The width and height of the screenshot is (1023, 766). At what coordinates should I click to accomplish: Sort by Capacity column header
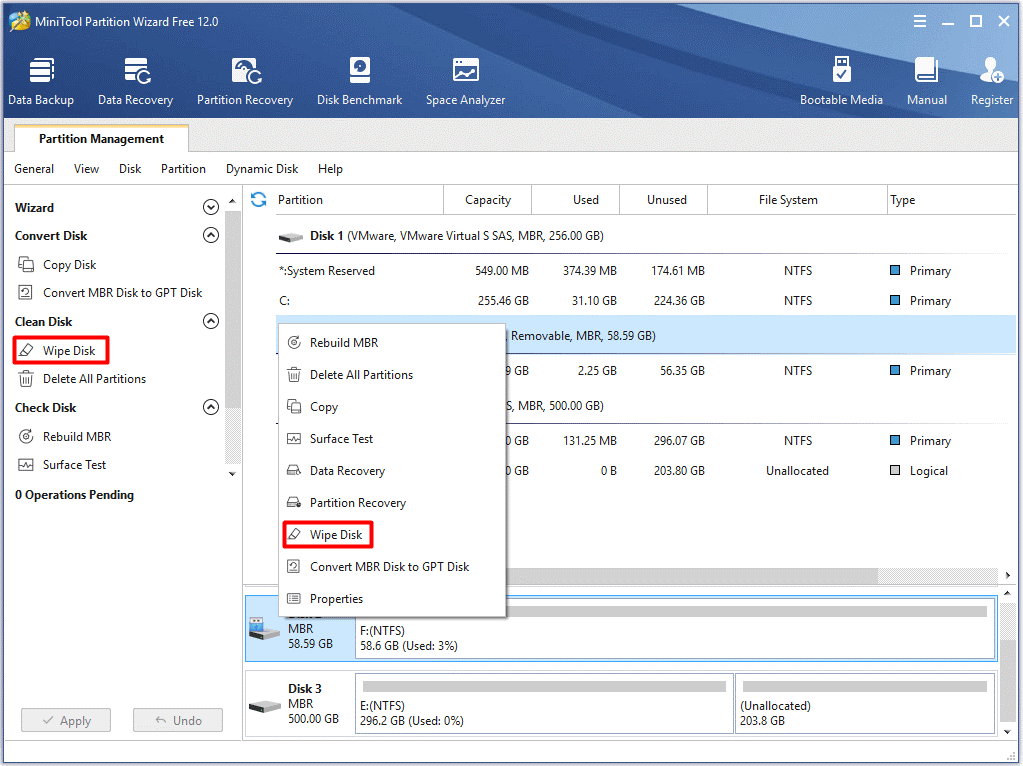[487, 200]
